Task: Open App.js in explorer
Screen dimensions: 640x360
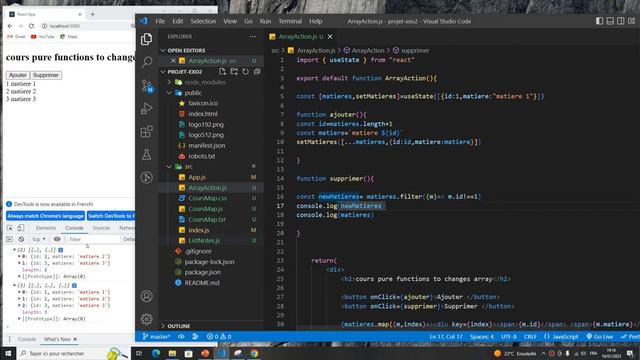Action: point(197,177)
